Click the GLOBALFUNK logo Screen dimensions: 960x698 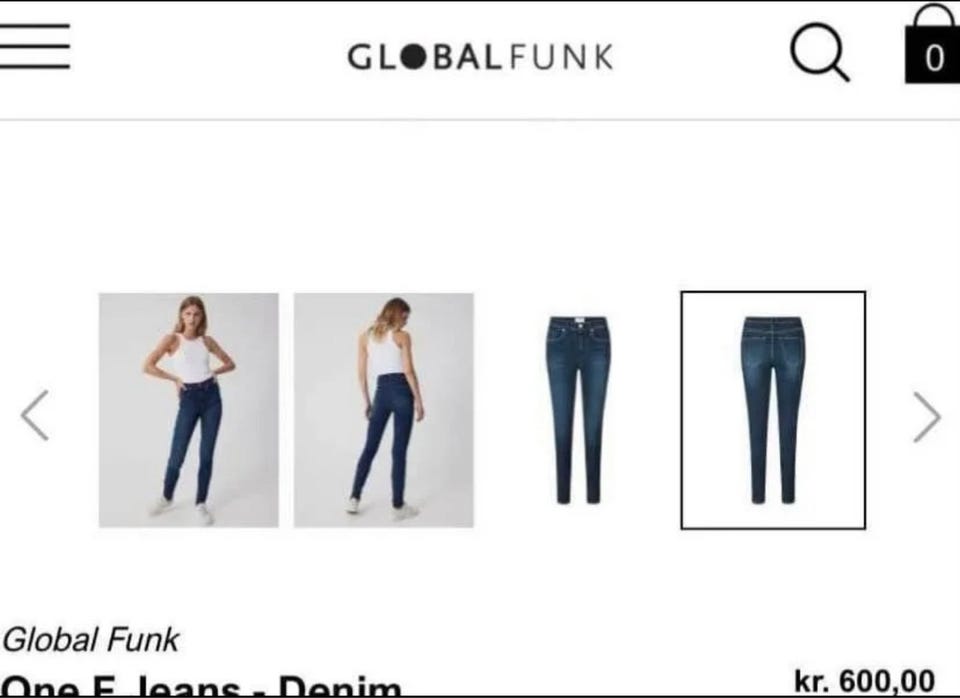(x=481, y=57)
